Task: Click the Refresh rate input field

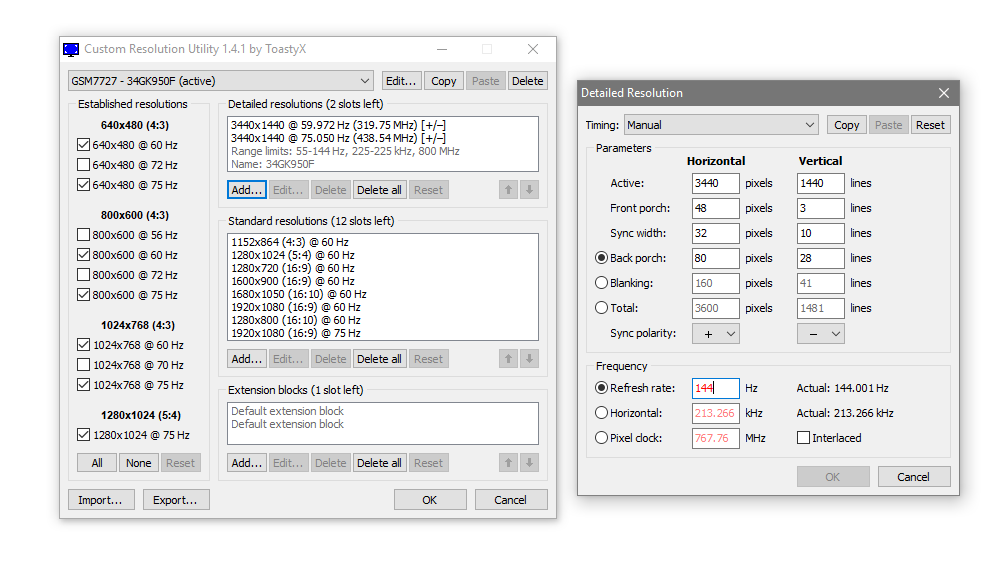Action: (715, 388)
